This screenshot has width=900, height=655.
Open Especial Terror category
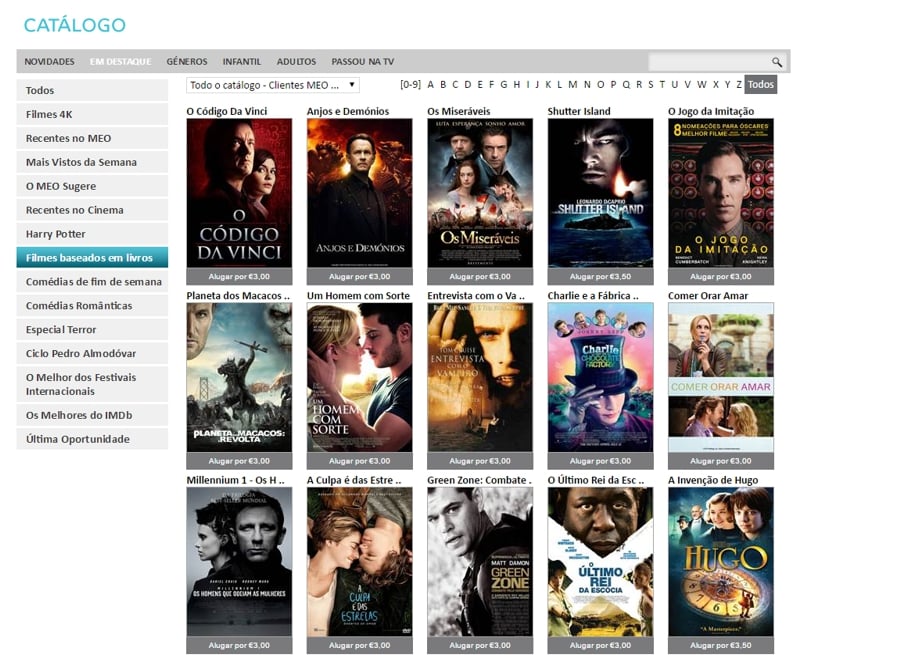click(x=92, y=330)
